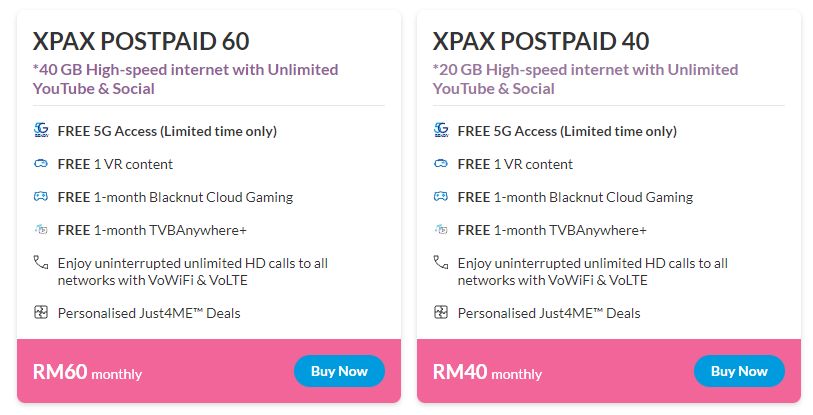Click the 20 GB High-speed internet subtitle
Image resolution: width=813 pixels, height=415 pixels.
click(x=585, y=79)
